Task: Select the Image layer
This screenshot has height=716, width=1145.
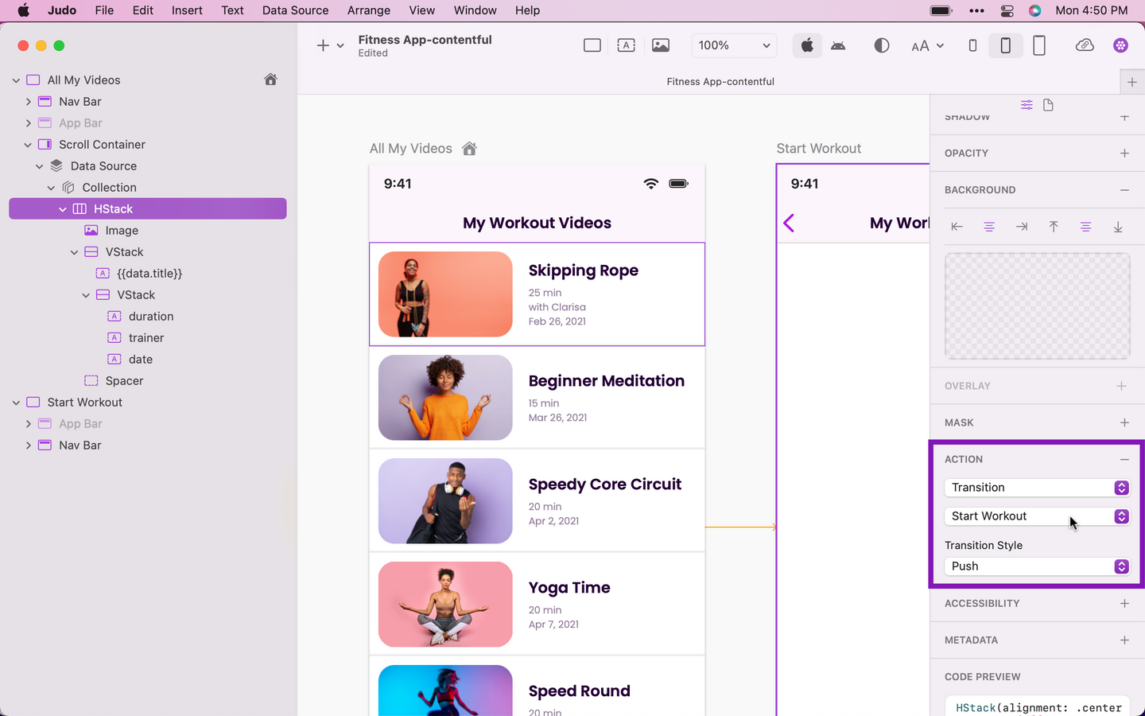Action: (121, 231)
